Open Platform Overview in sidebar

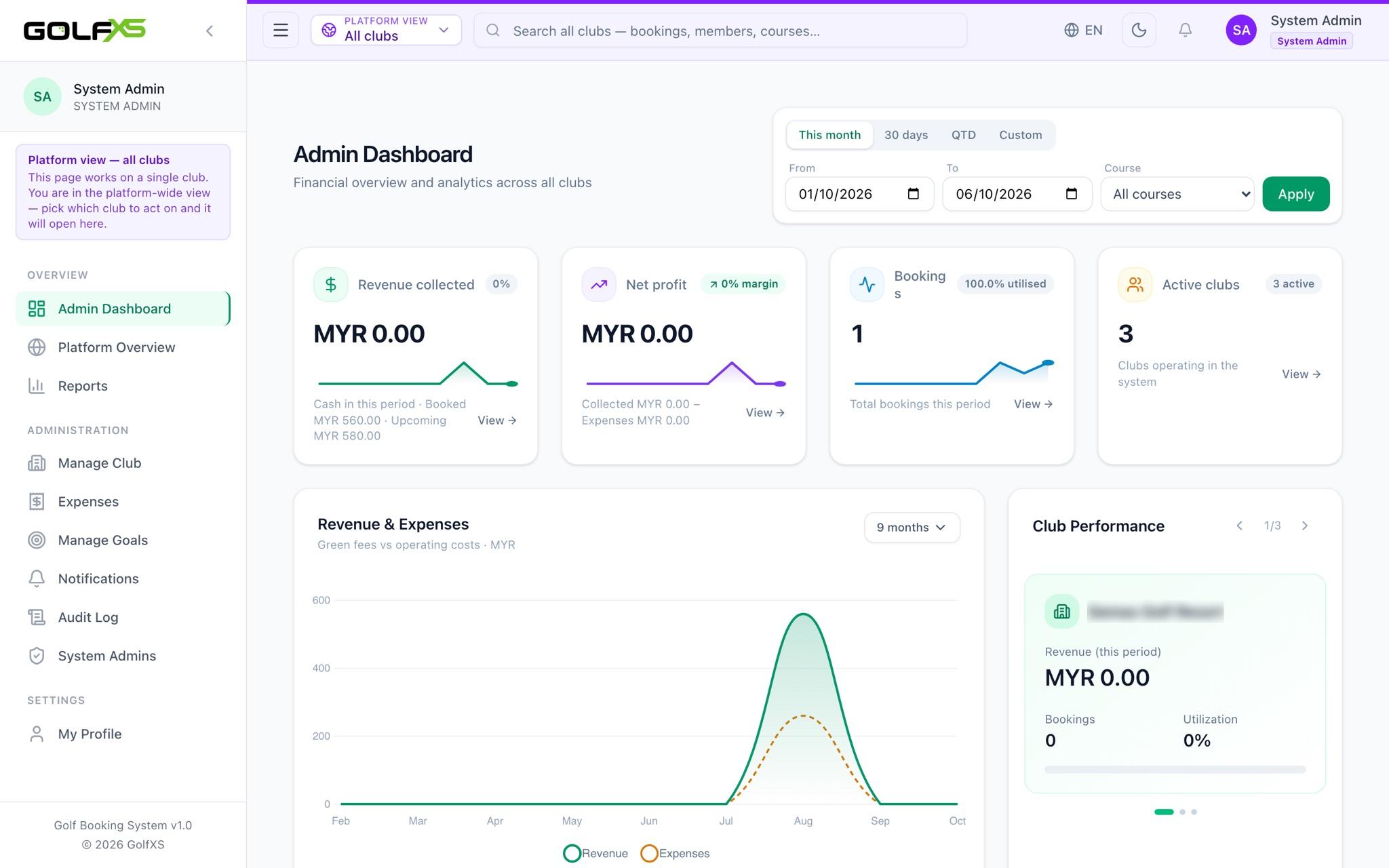click(x=123, y=347)
